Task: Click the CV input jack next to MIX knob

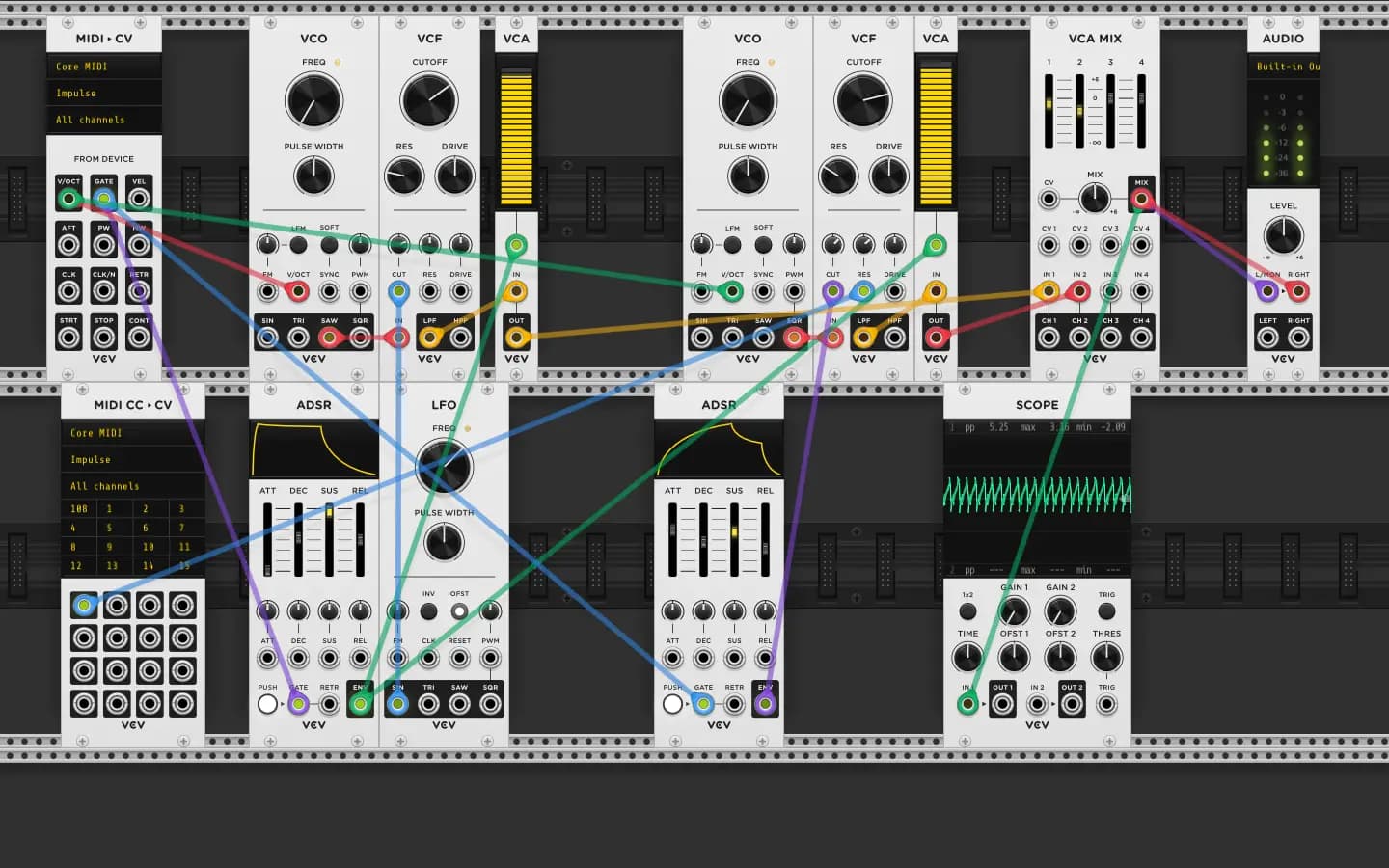Action: 1049,200
